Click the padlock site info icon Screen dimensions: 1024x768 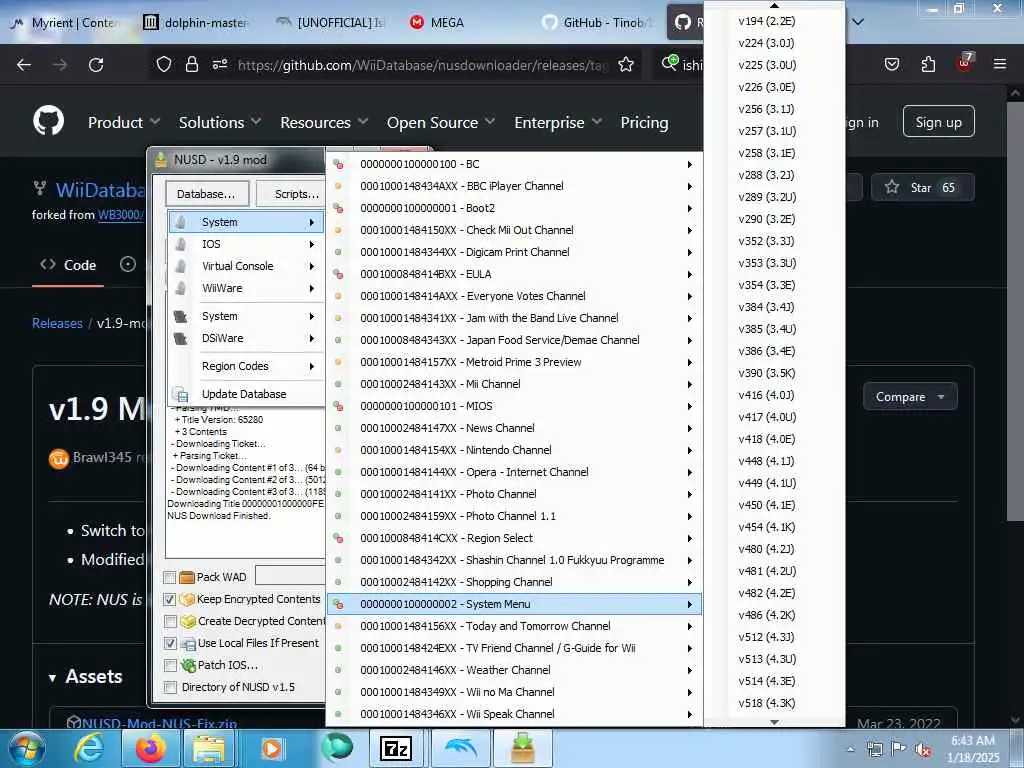(191, 65)
